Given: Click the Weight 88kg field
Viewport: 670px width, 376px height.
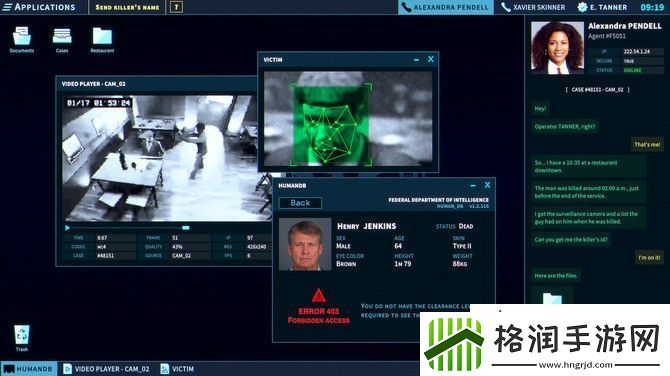Looking at the screenshot, I should coord(462,260).
